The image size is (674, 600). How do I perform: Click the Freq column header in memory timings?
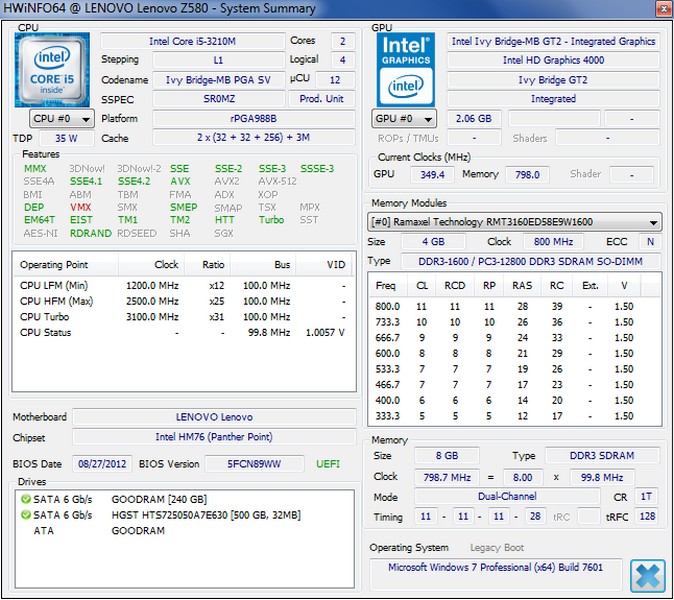[x=386, y=286]
